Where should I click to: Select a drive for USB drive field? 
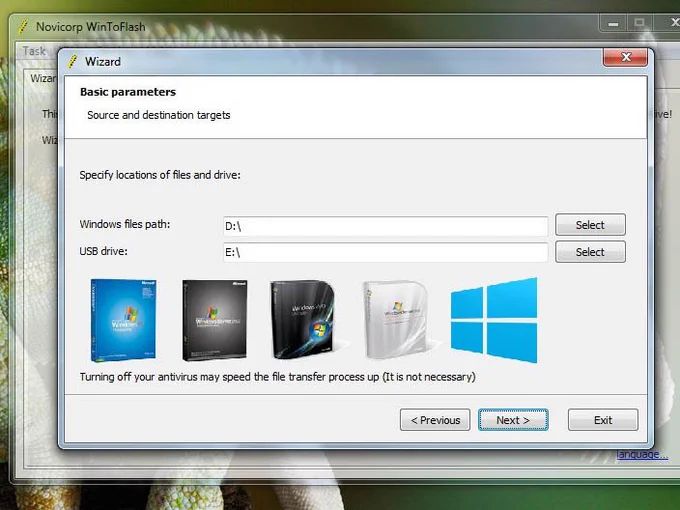(x=590, y=252)
